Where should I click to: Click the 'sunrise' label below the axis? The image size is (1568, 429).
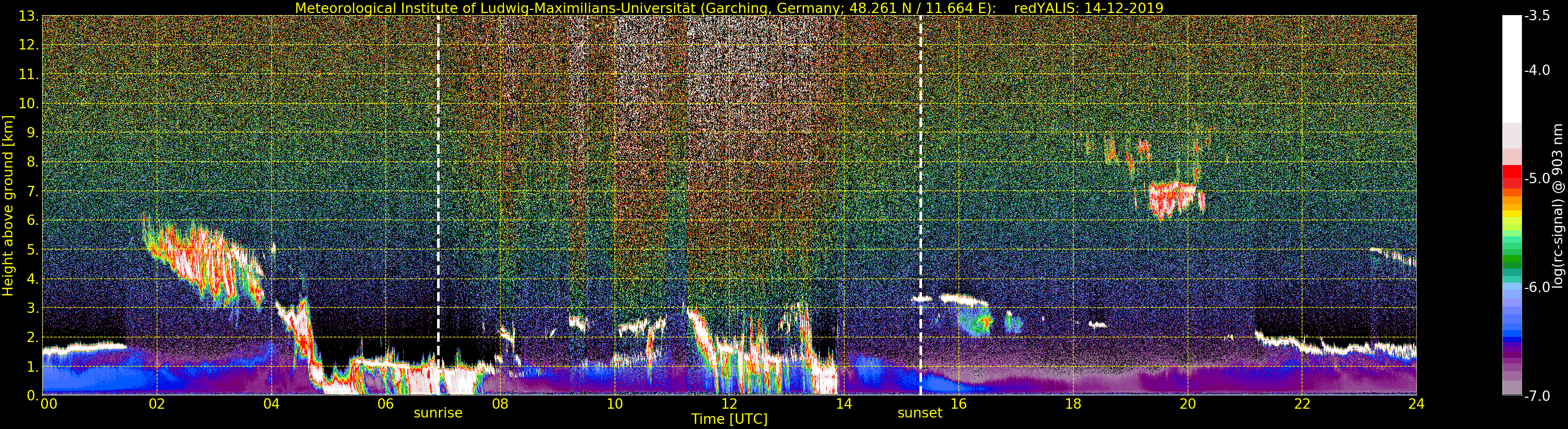pyautogui.click(x=438, y=413)
